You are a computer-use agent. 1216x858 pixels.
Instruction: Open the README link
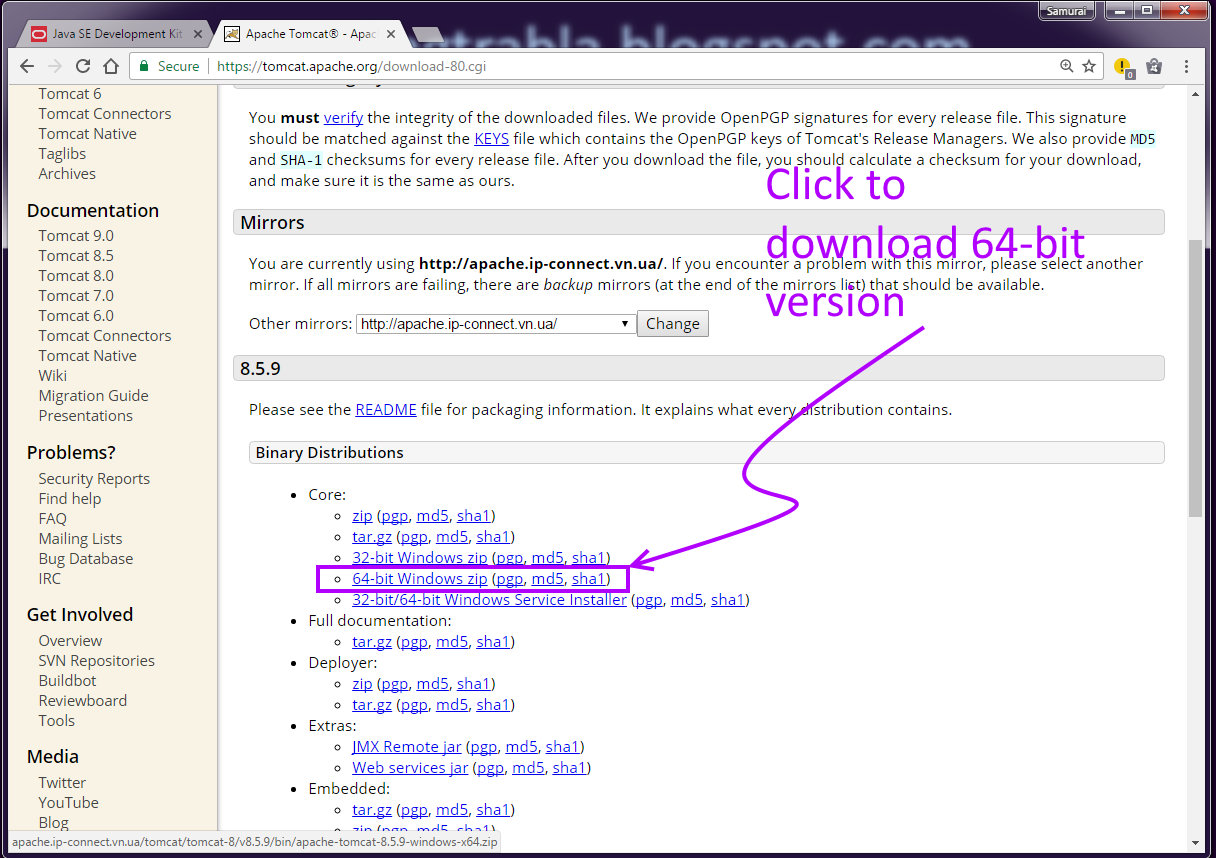tap(386, 410)
